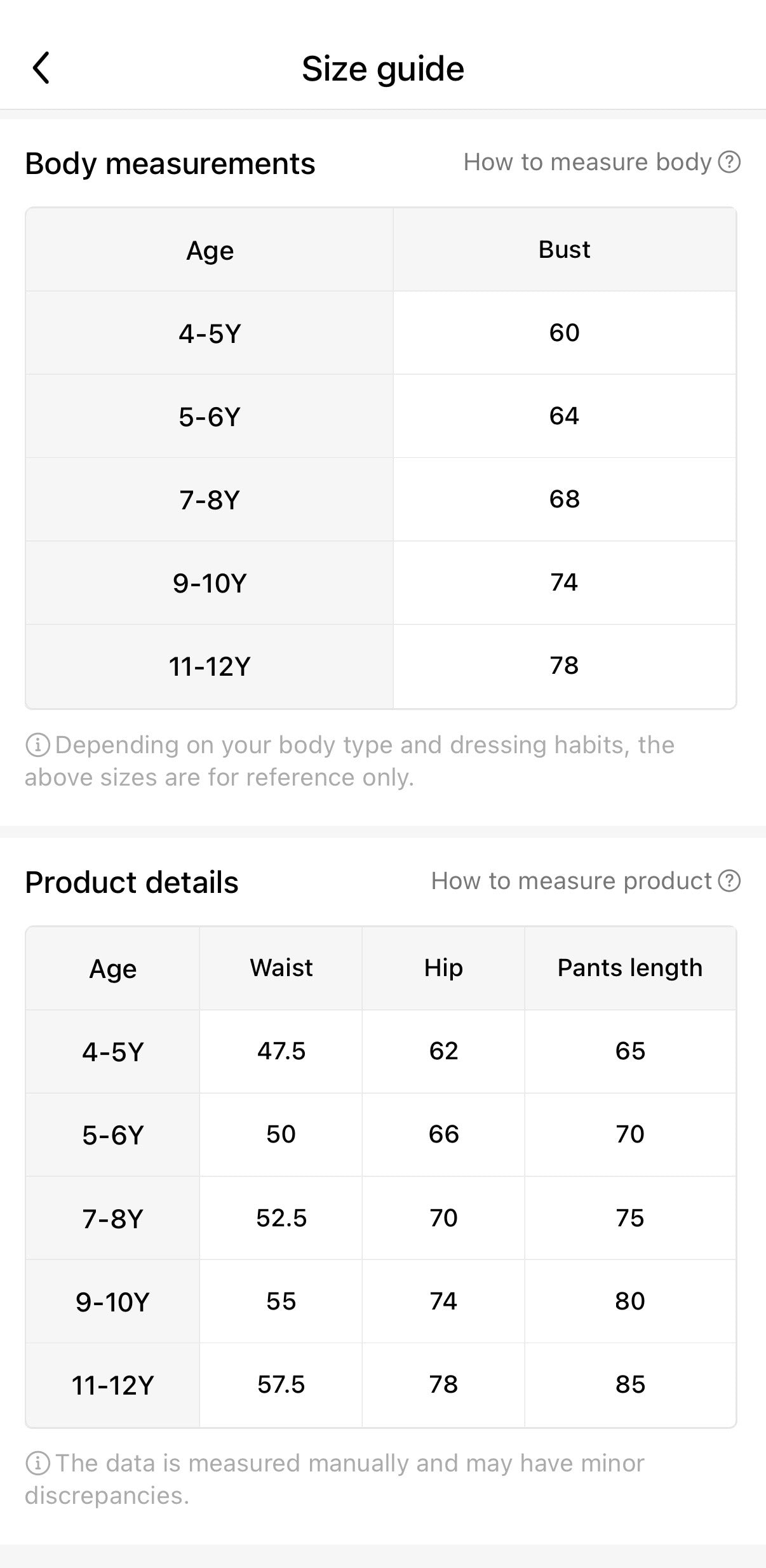Select the 9-10Y row in Body measurements

coord(210,582)
